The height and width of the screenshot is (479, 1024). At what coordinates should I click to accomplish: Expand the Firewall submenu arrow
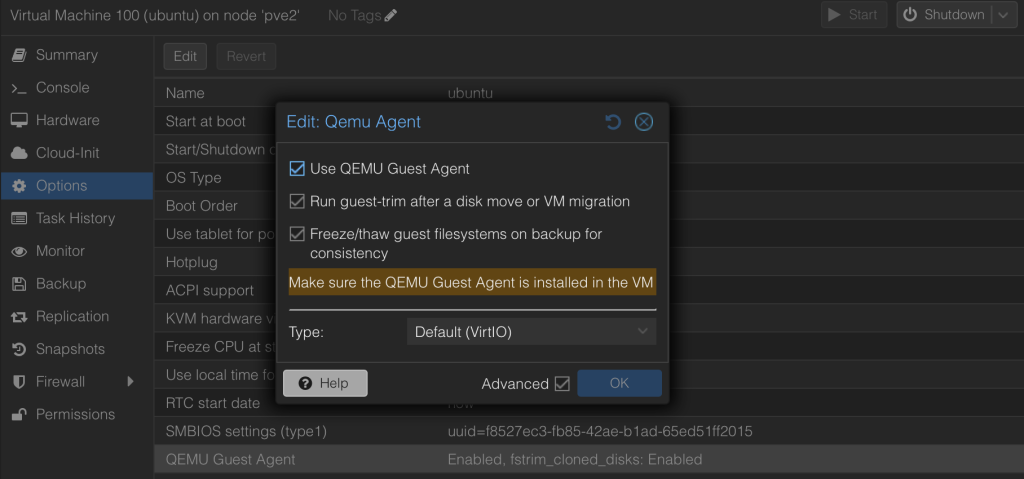131,381
